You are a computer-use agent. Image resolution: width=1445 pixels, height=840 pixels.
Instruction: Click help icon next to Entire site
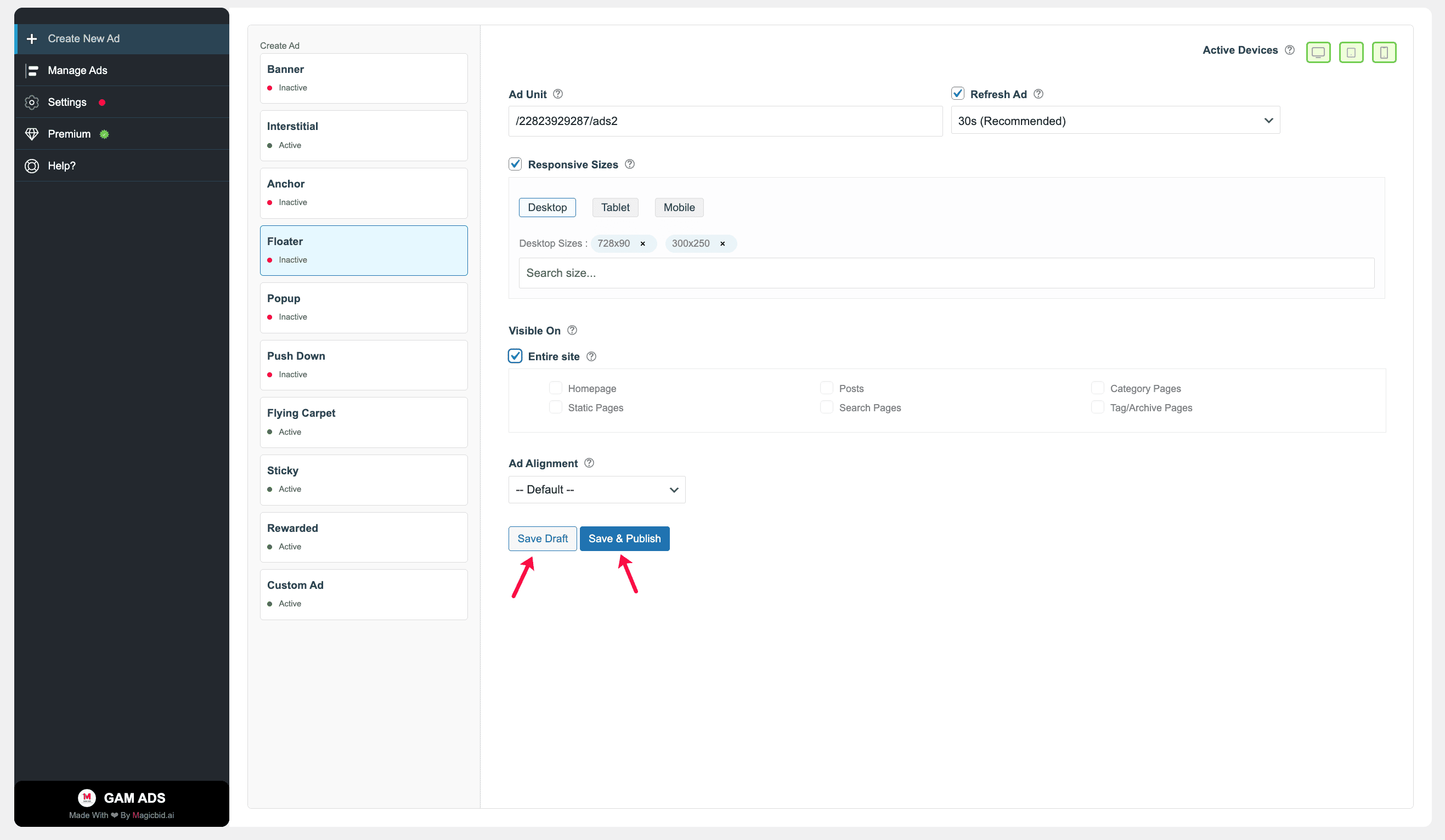point(592,356)
